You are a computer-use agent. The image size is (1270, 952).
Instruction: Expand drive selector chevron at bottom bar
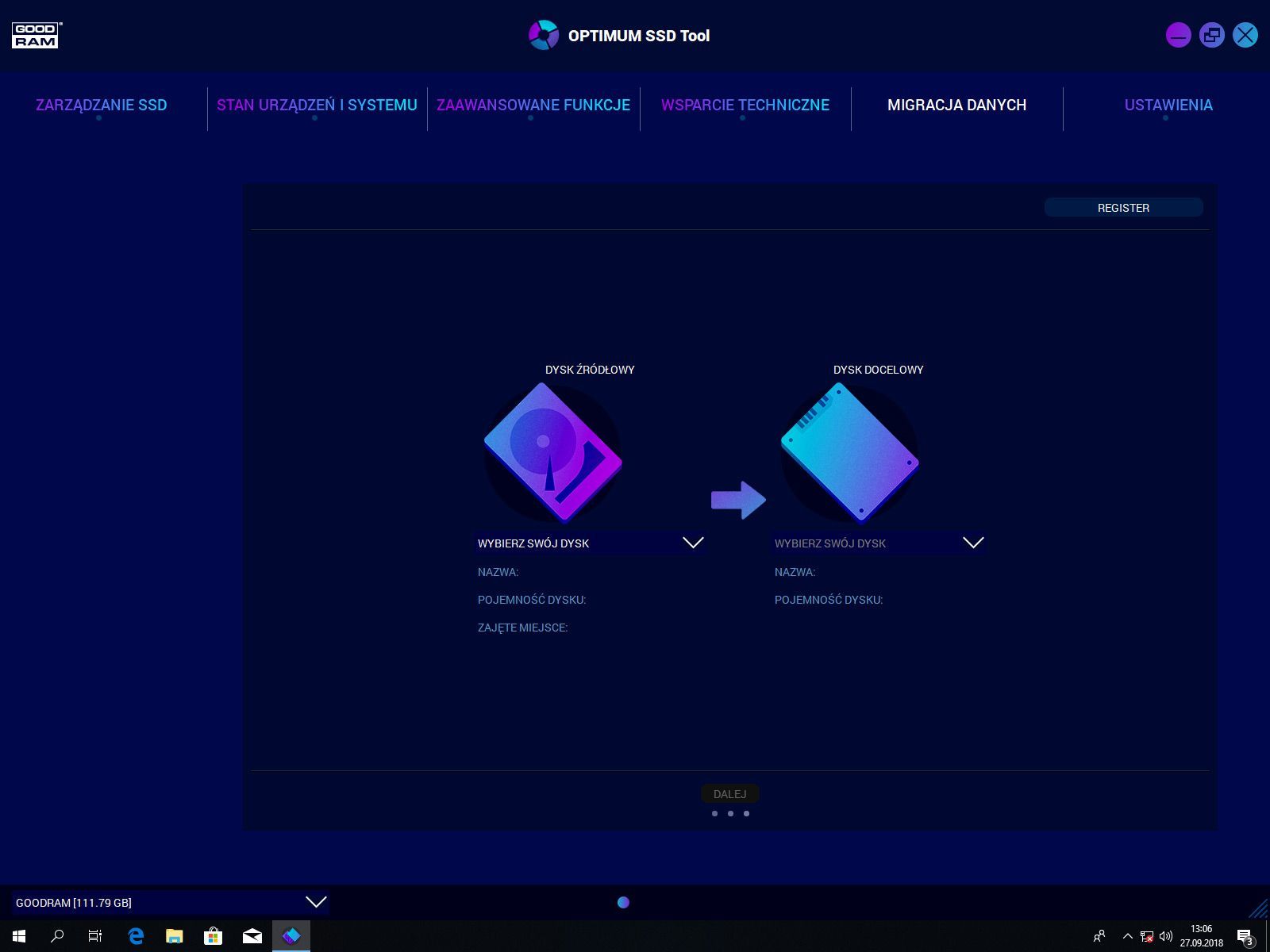pos(316,902)
